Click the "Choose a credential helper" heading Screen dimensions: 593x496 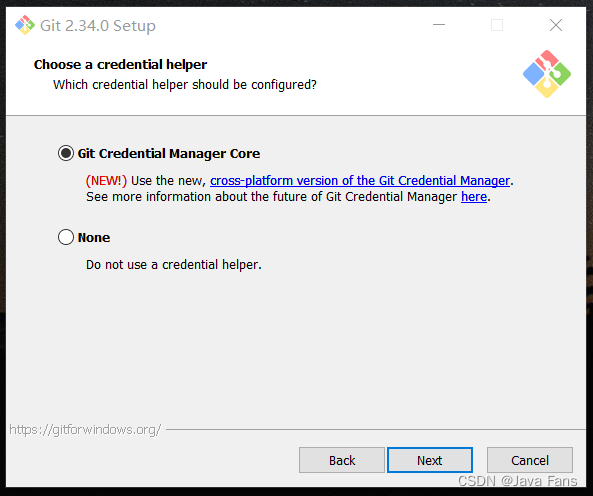pyautogui.click(x=120, y=65)
